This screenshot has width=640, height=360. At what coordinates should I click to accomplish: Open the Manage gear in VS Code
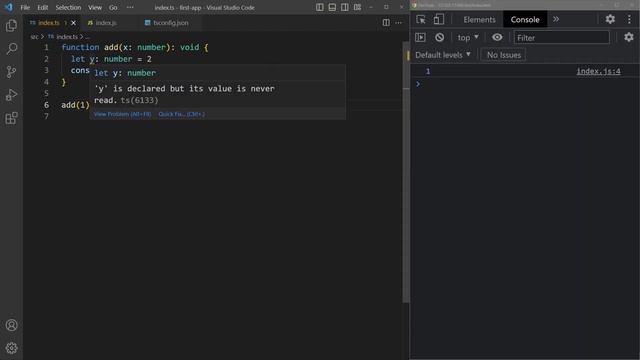tap(11, 348)
